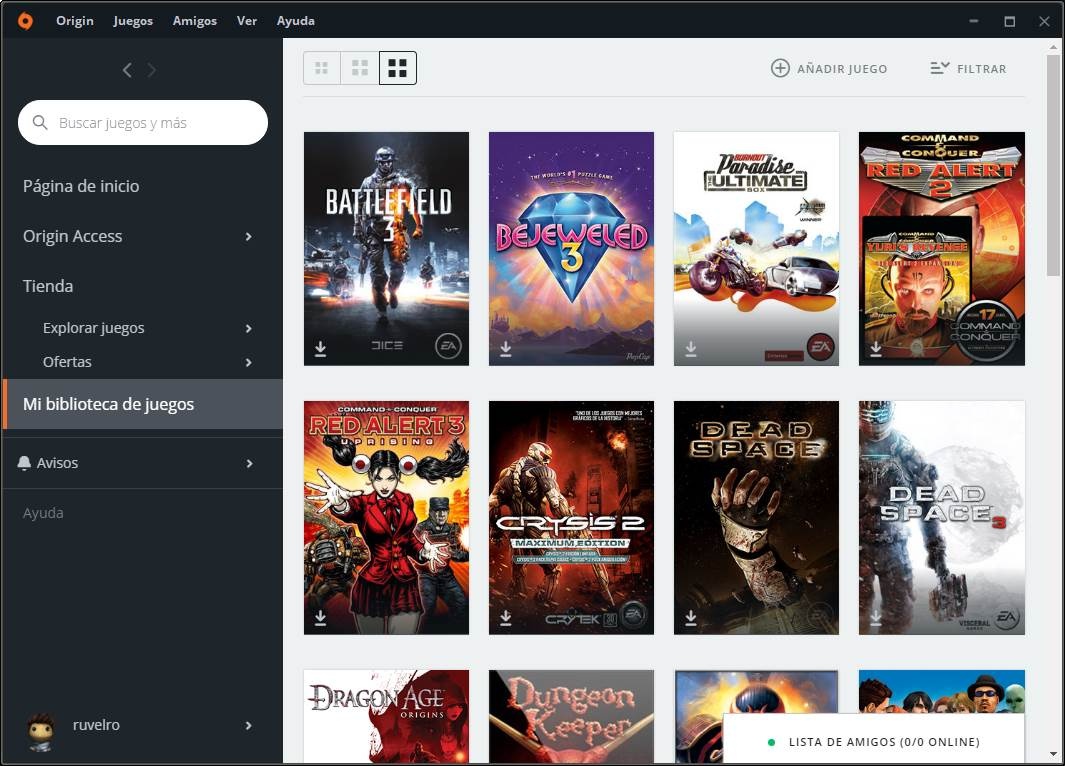
Task: Open the Tienda section
Action: [x=48, y=286]
